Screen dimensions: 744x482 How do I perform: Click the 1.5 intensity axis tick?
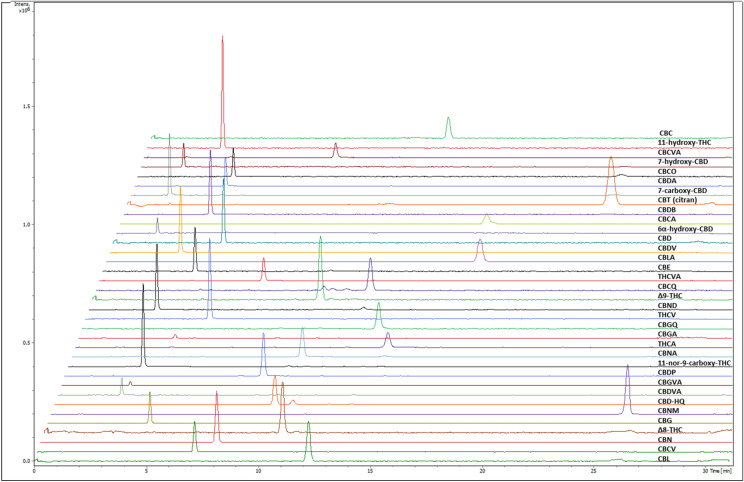click(x=25, y=106)
